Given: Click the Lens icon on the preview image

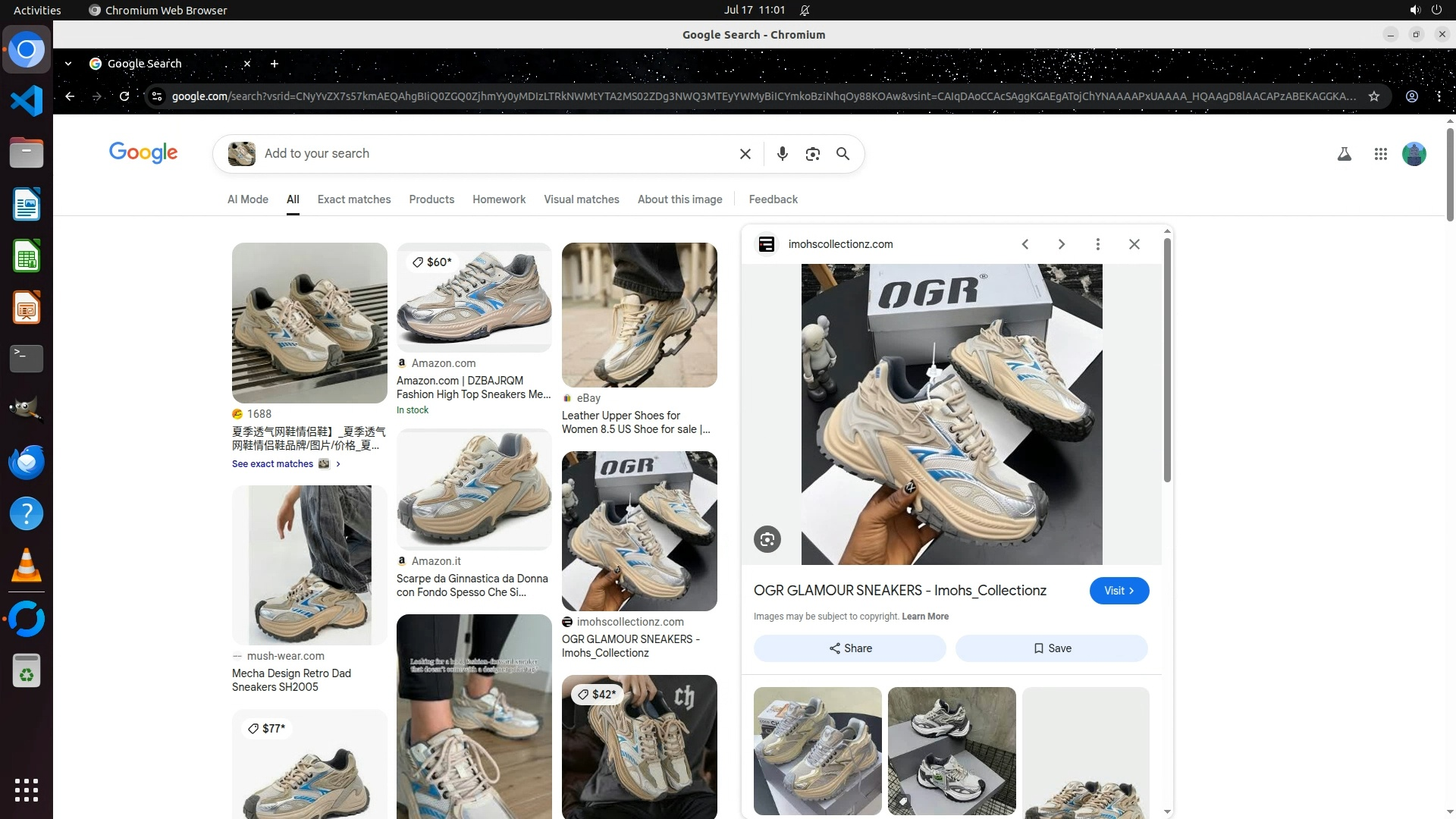Looking at the screenshot, I should 767,539.
